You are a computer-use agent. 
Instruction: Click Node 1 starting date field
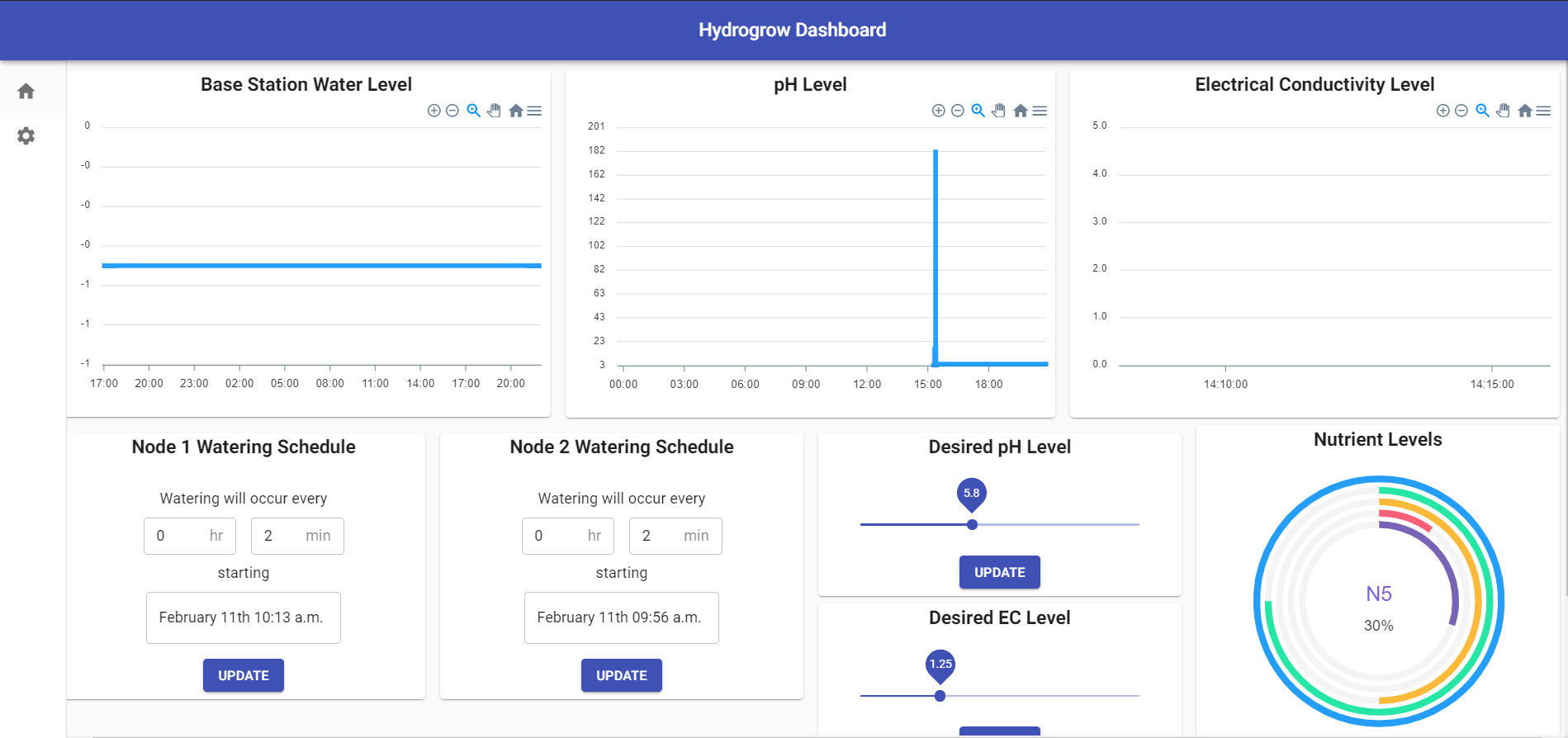244,617
